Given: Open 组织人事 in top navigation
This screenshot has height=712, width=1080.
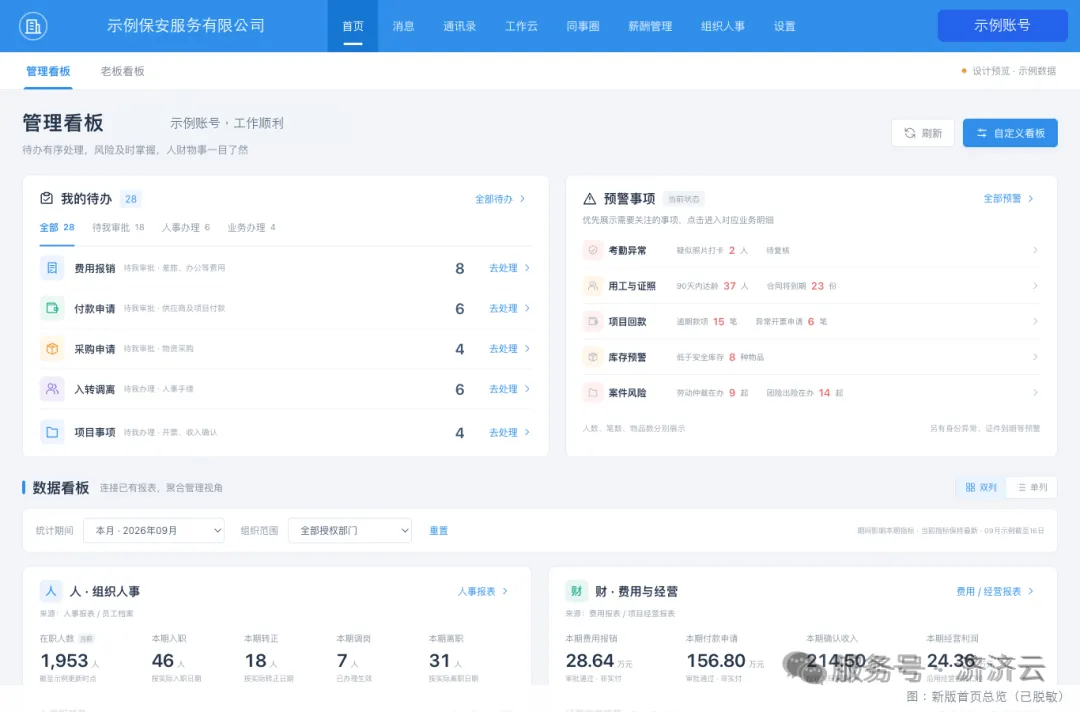Looking at the screenshot, I should click(x=723, y=26).
